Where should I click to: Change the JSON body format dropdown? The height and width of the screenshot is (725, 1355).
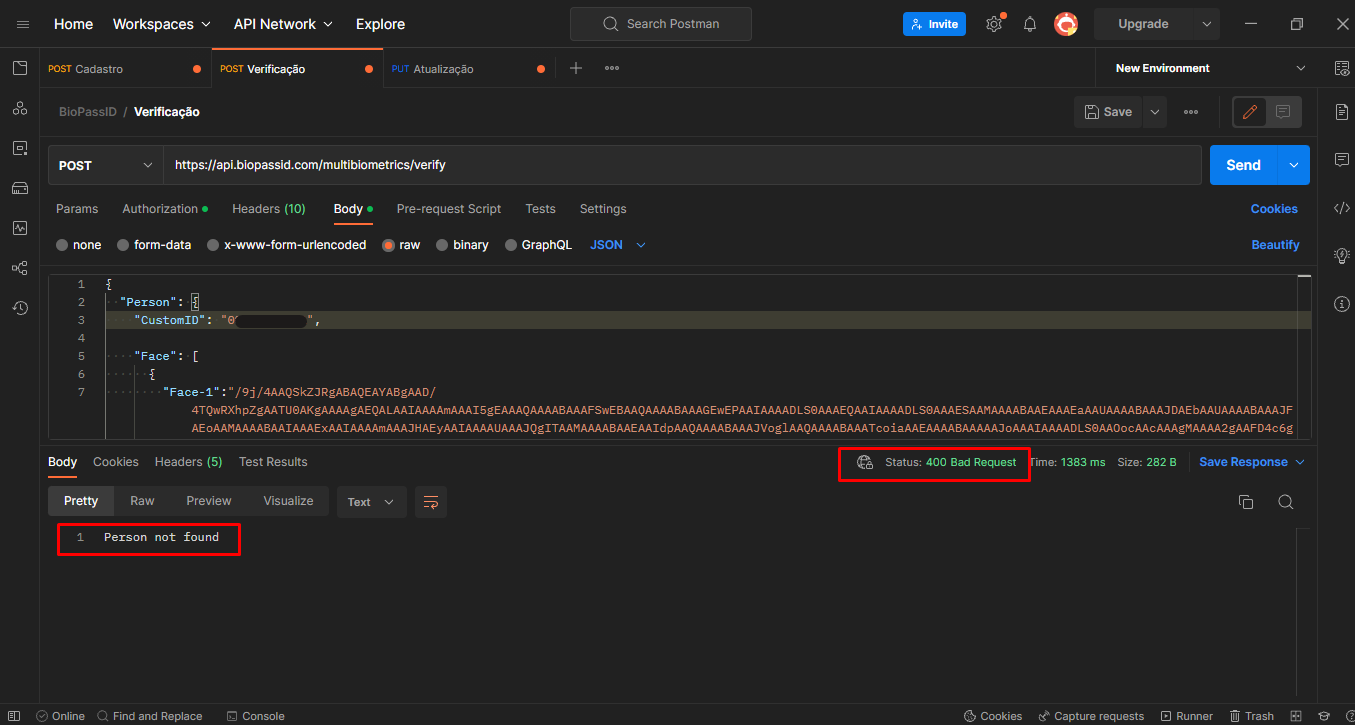coord(618,245)
